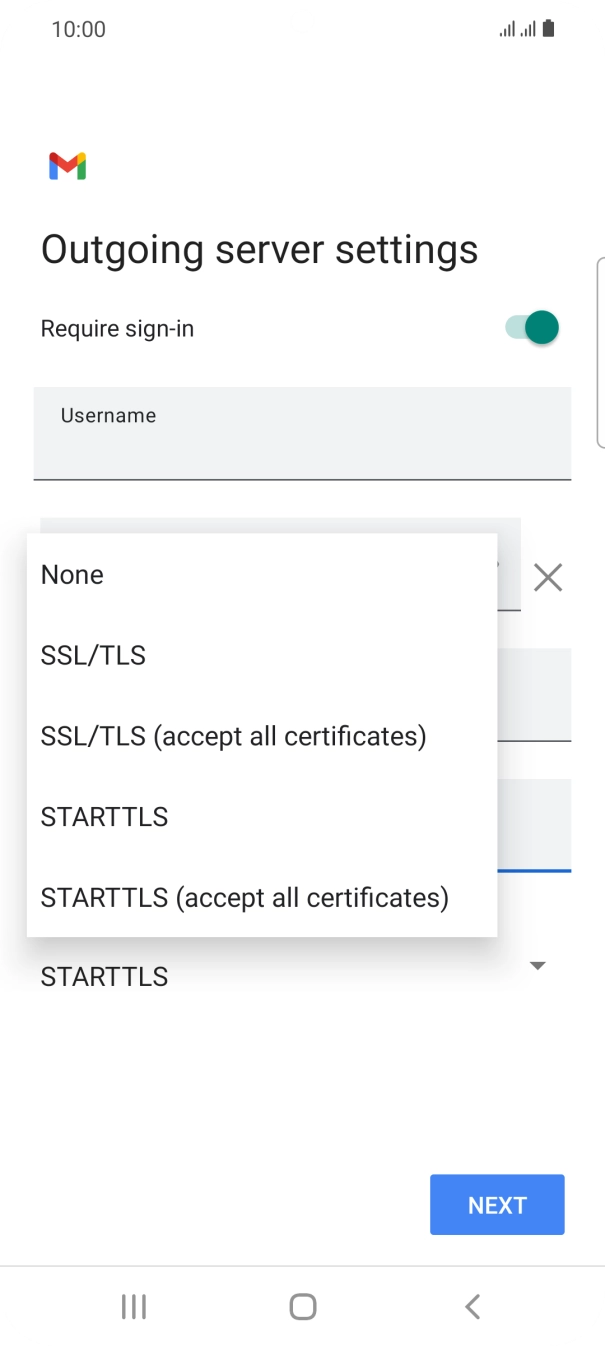Select SSL/TLS from the list
Screen dimensions: 605x1346
coord(93,655)
